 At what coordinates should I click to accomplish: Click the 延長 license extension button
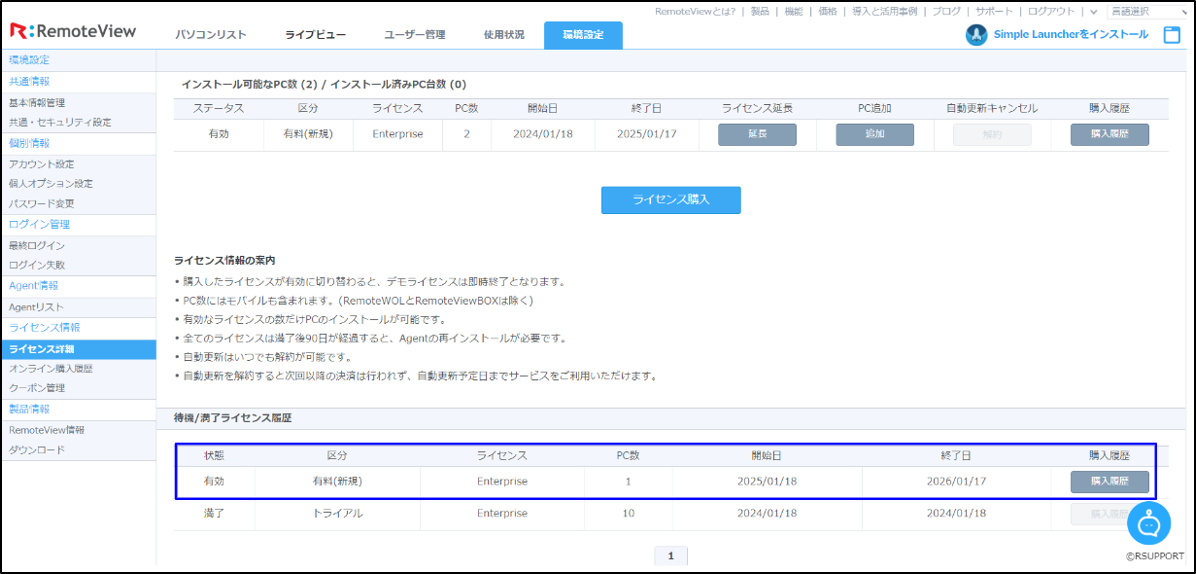(757, 134)
